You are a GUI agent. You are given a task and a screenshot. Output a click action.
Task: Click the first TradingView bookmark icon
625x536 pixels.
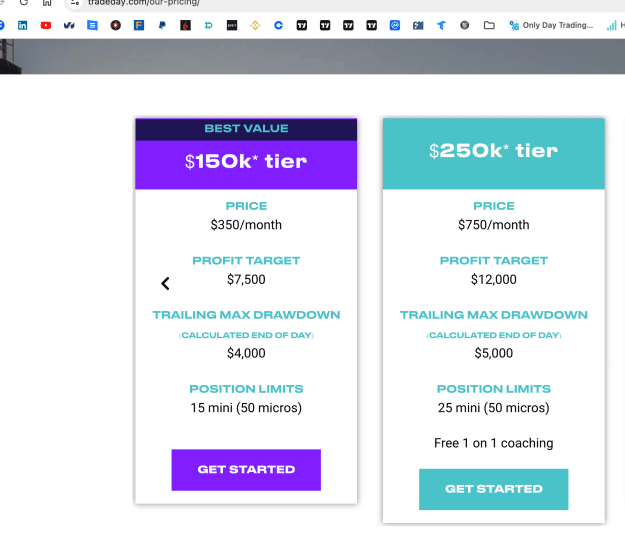(x=302, y=26)
